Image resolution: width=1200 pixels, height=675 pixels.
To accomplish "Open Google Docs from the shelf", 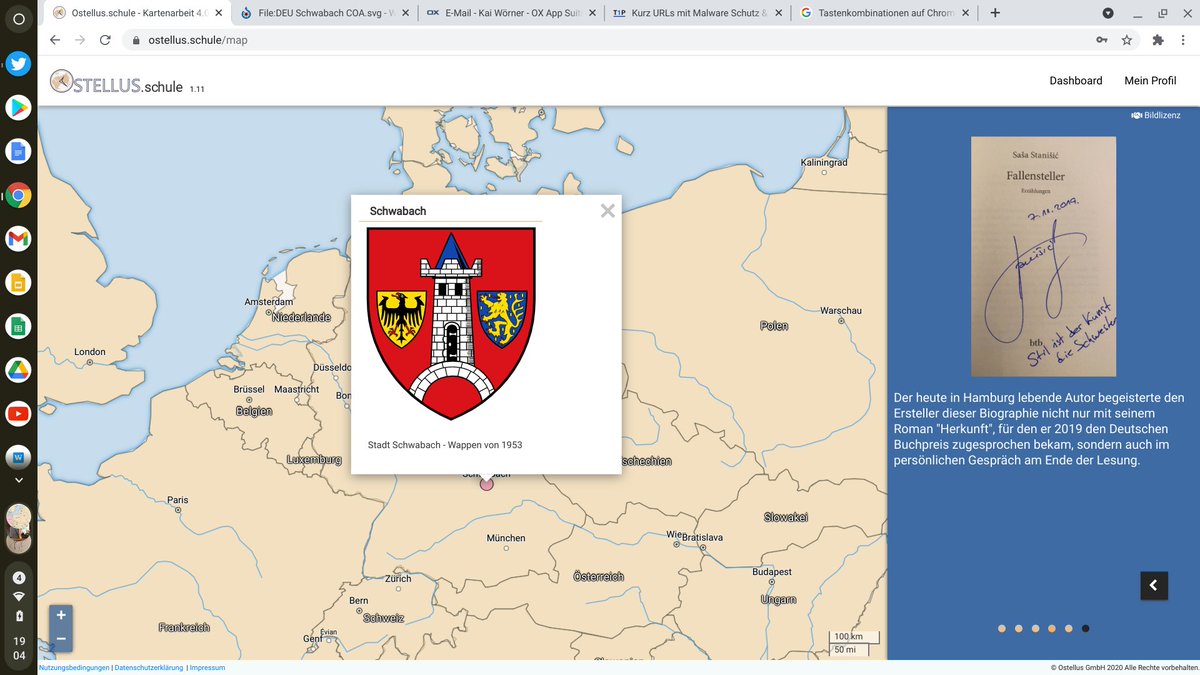I will (18, 151).
